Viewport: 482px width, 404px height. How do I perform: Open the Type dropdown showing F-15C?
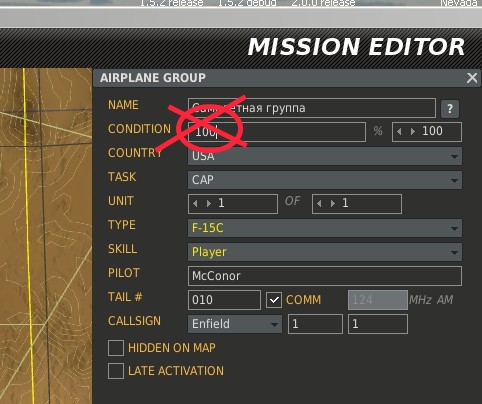pos(325,228)
